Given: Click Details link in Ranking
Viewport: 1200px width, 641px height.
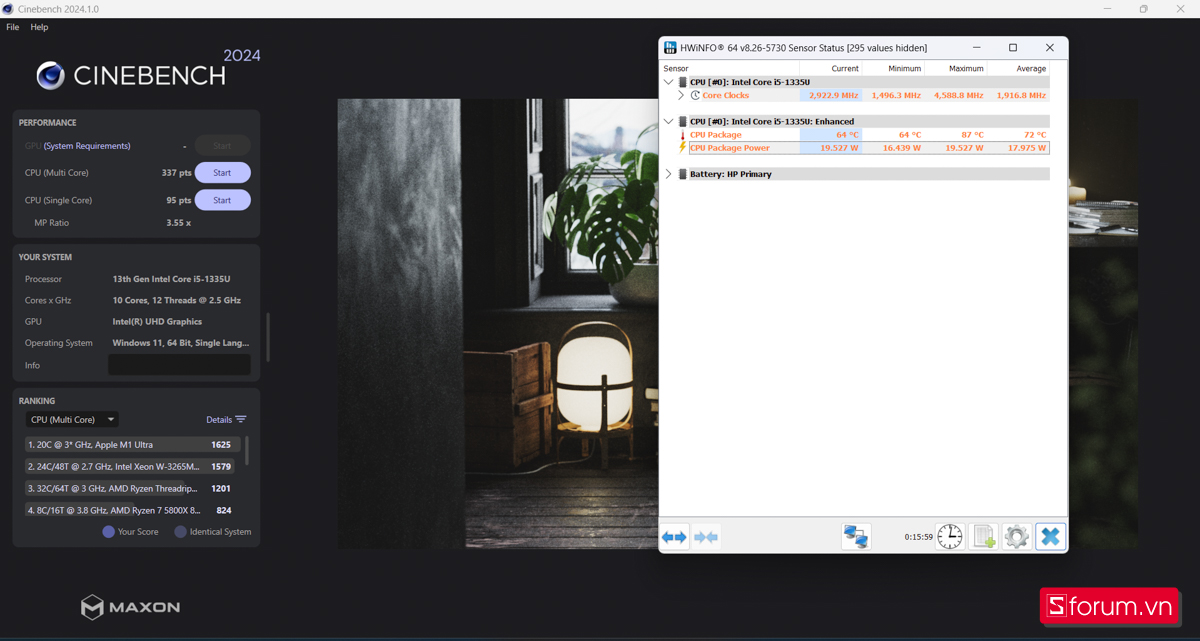Looking at the screenshot, I should [219, 420].
